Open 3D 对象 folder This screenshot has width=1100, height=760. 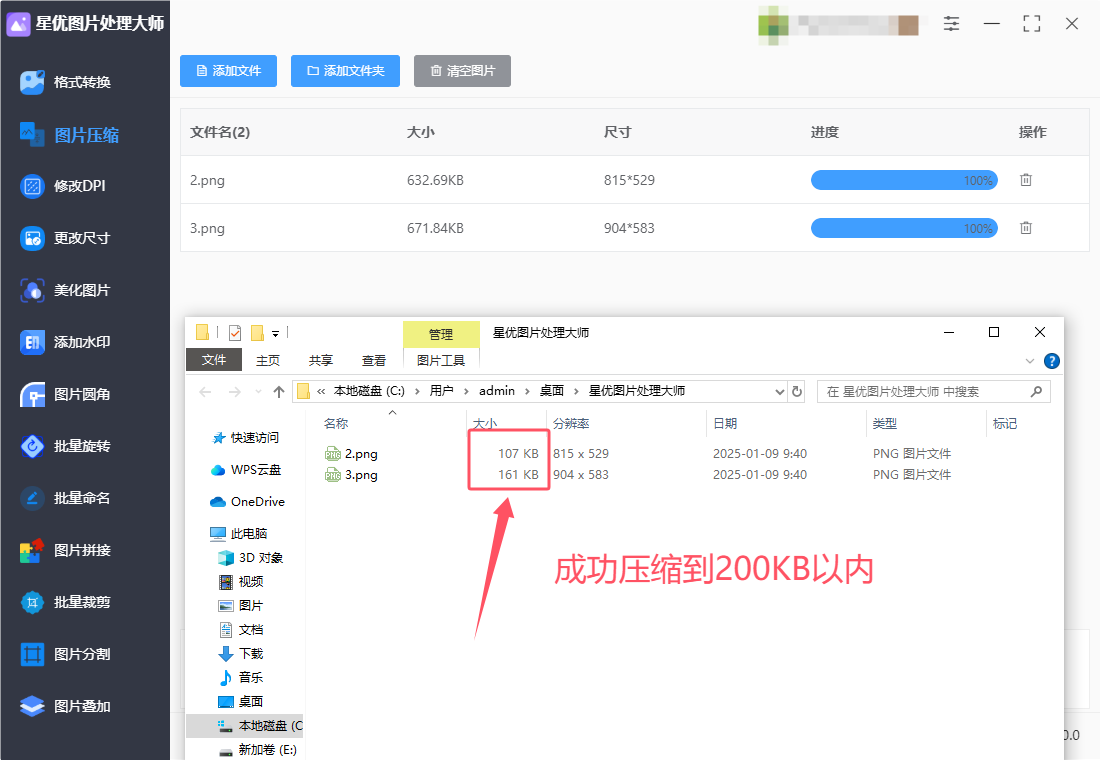click(x=251, y=558)
